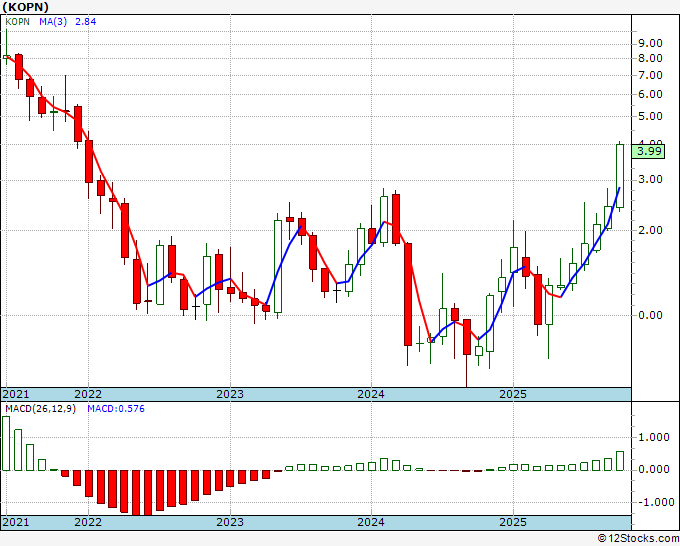Click the 2023 label on MACD timeline
The height and width of the screenshot is (546, 680).
230,522
